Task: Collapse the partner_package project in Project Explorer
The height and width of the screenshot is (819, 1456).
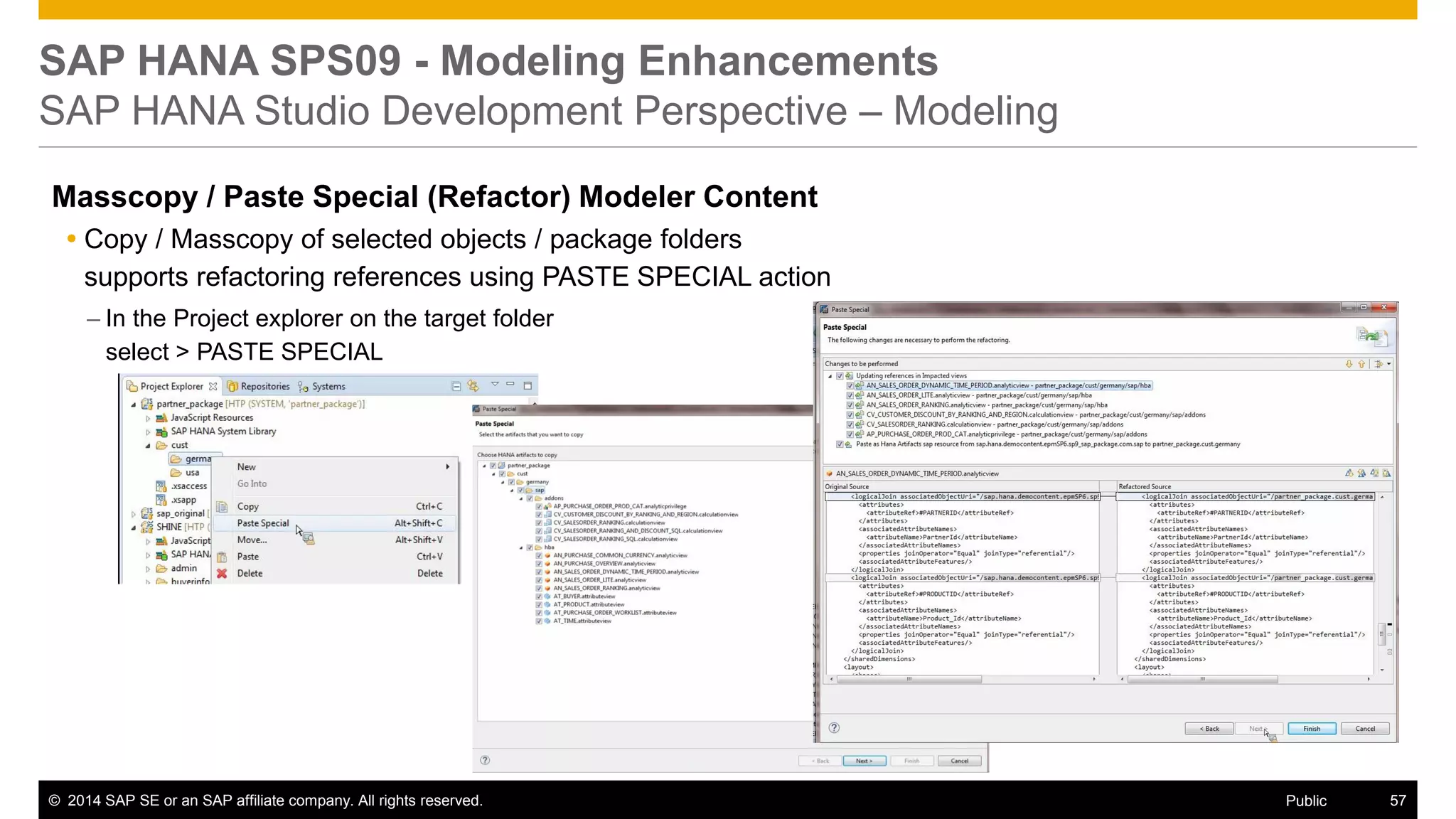Action: point(133,405)
